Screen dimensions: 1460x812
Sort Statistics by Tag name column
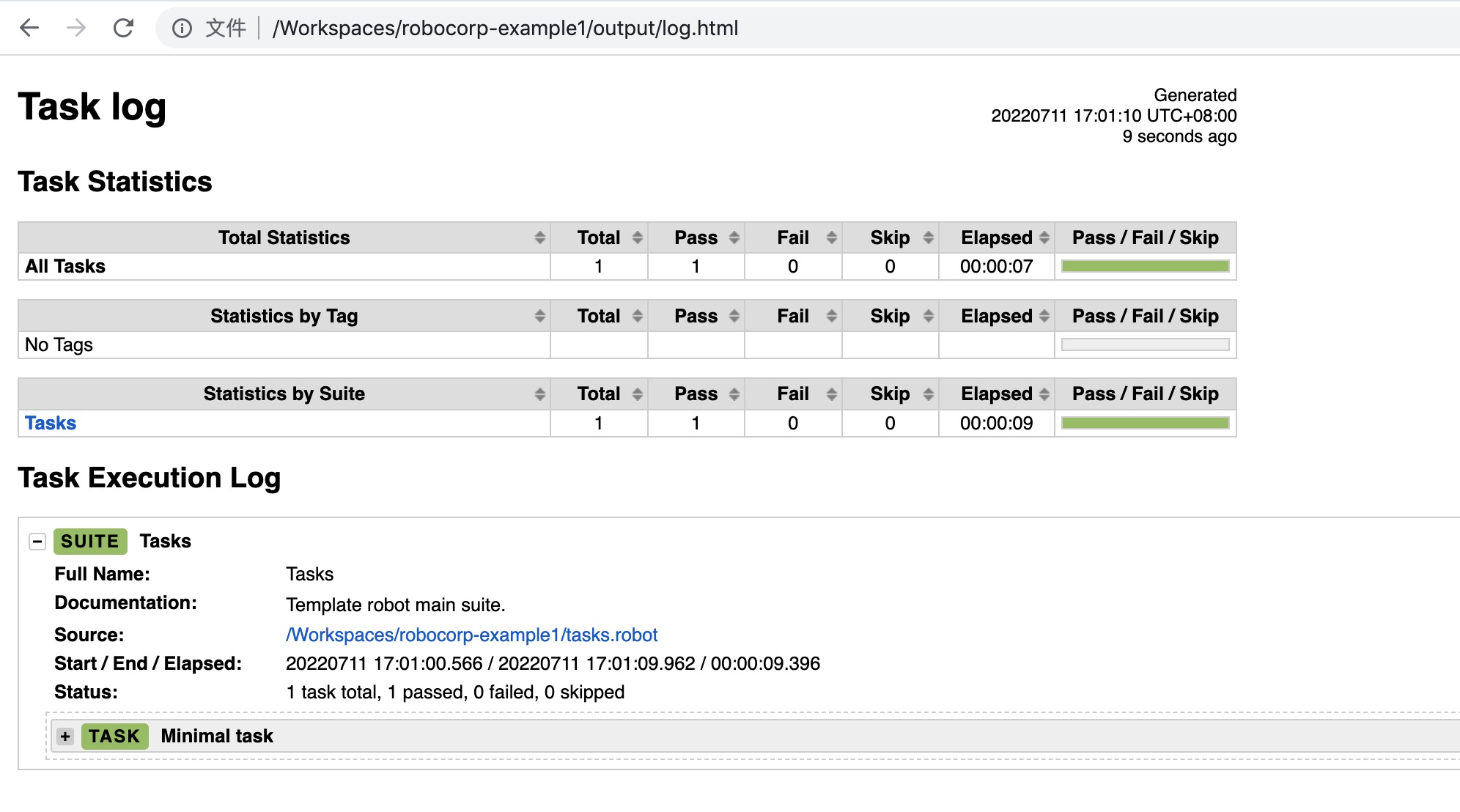tap(284, 316)
